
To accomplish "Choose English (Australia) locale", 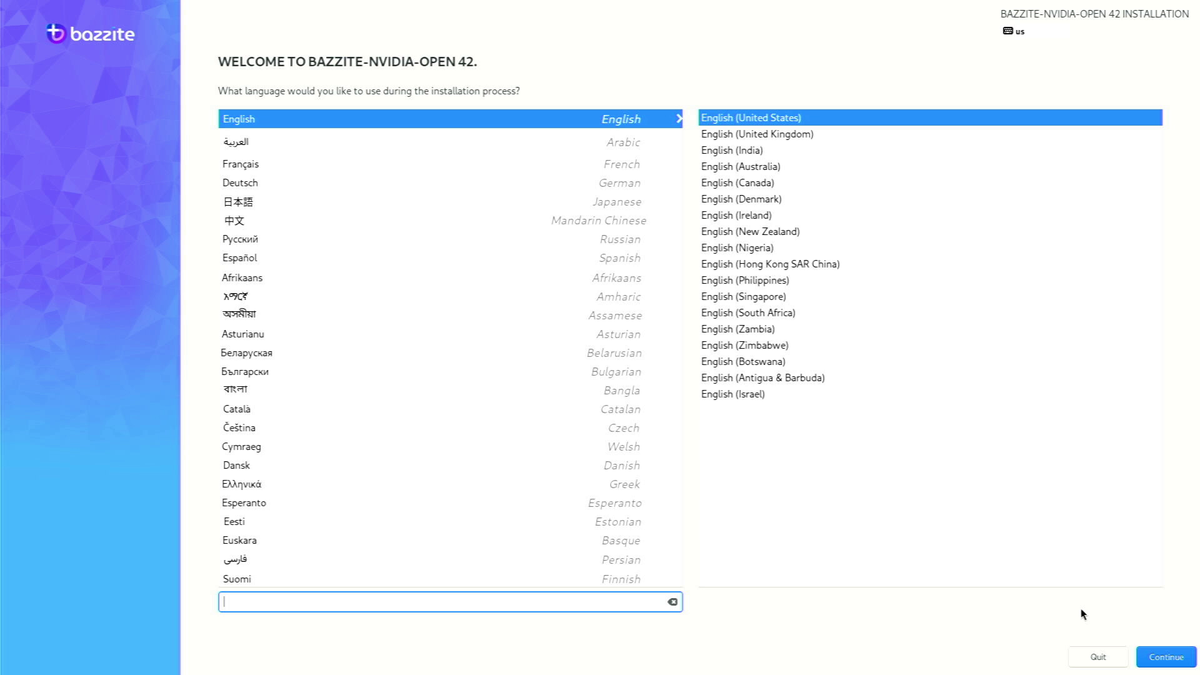I will (x=930, y=167).
